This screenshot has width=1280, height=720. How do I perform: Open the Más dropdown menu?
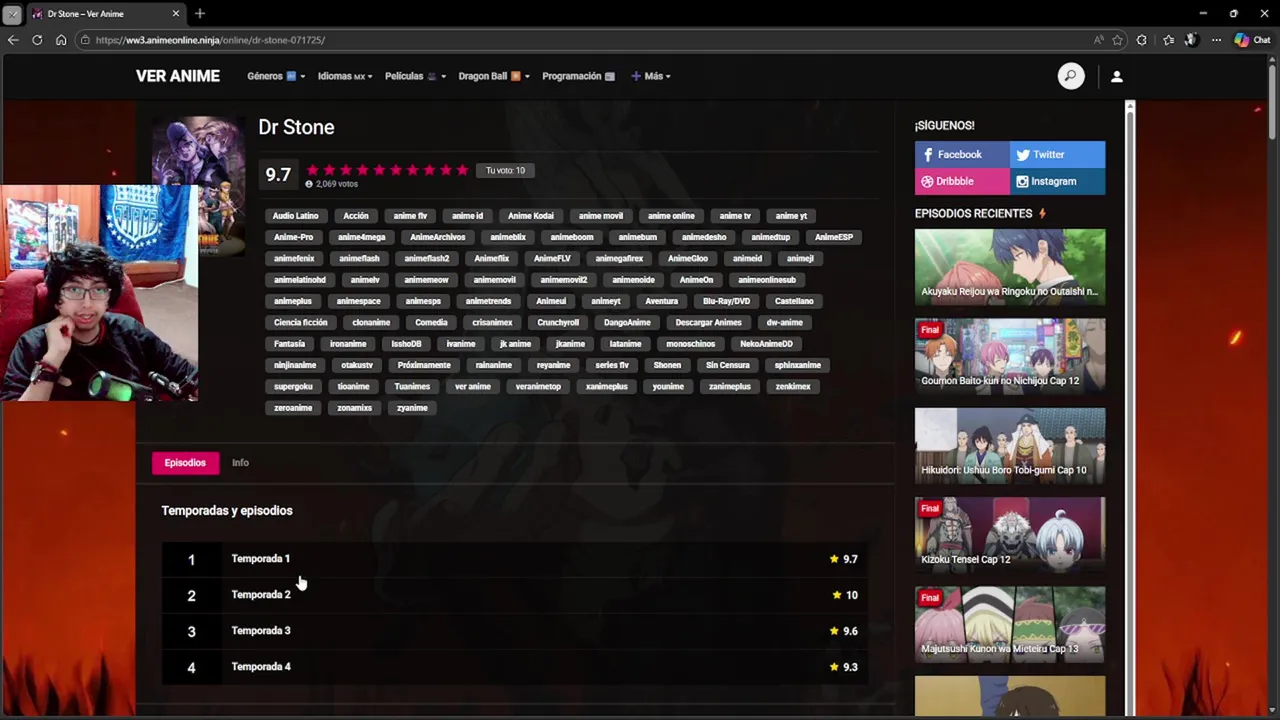[650, 76]
